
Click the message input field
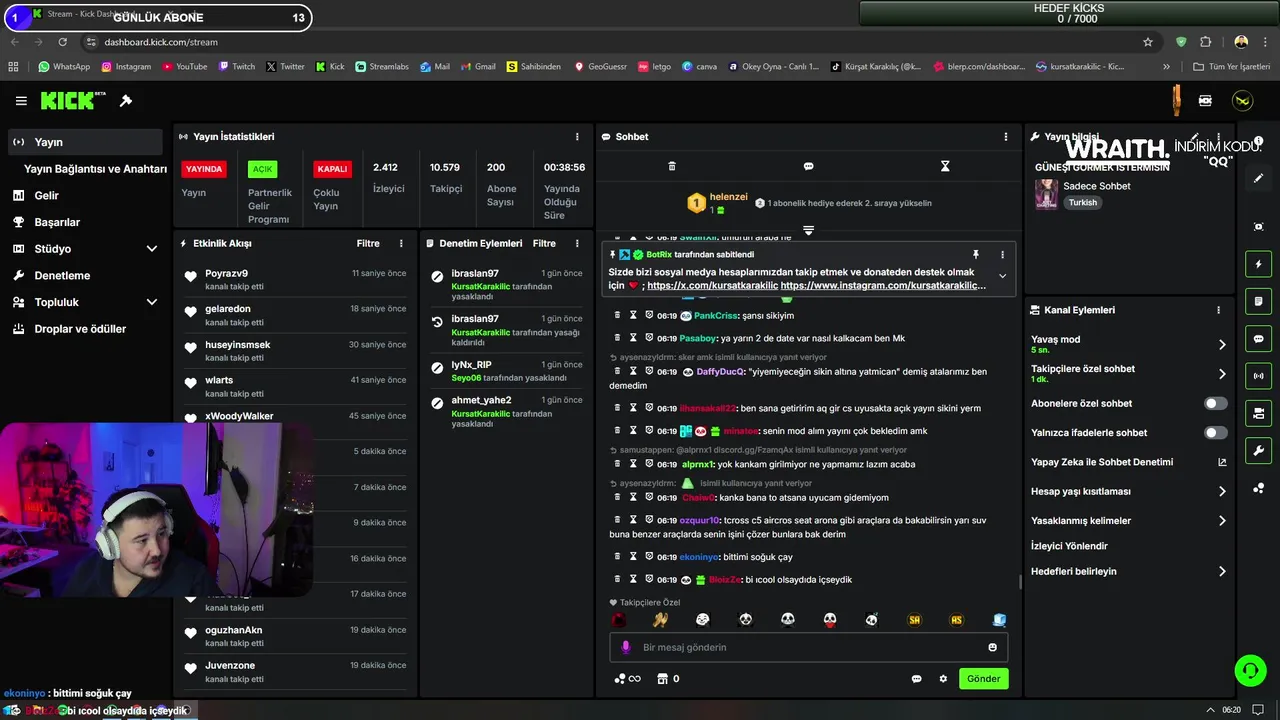[x=809, y=648]
